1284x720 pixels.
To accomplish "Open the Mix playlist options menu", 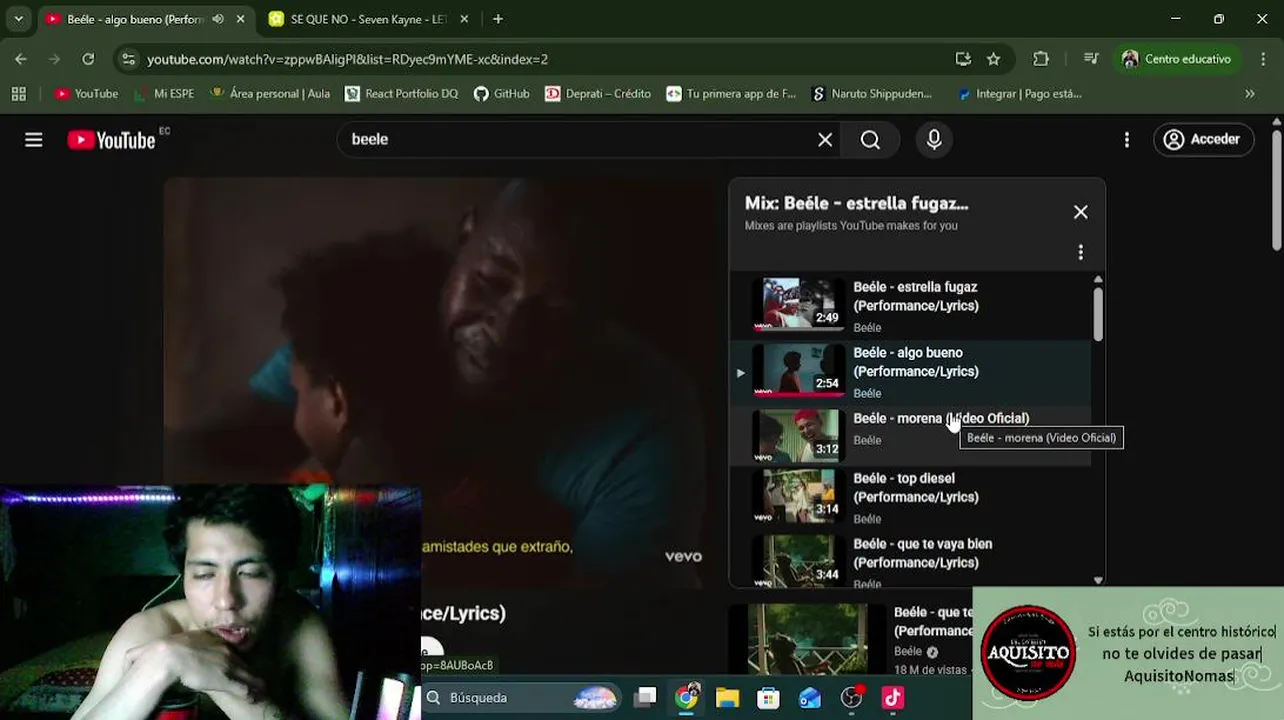I will (1080, 252).
